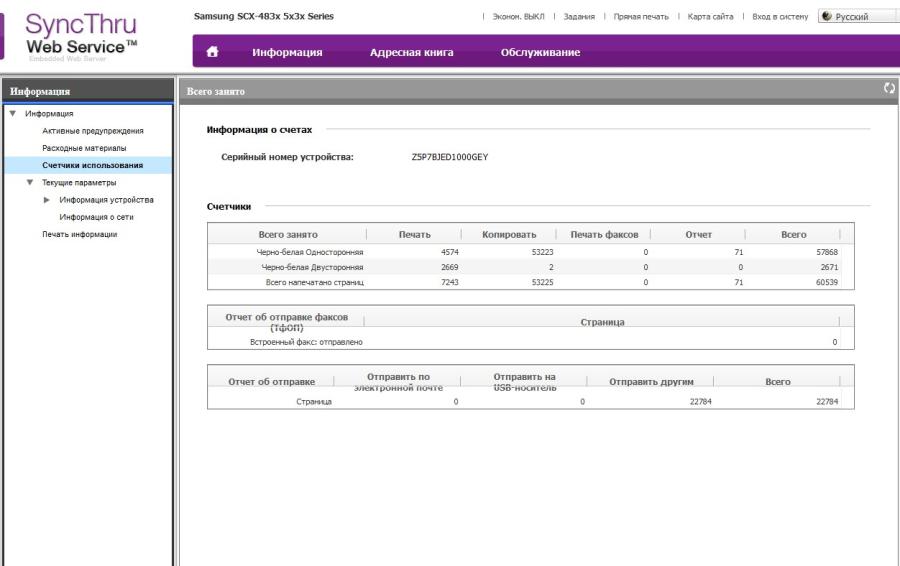Open the Задания link
The width and height of the screenshot is (900, 566).
578,17
